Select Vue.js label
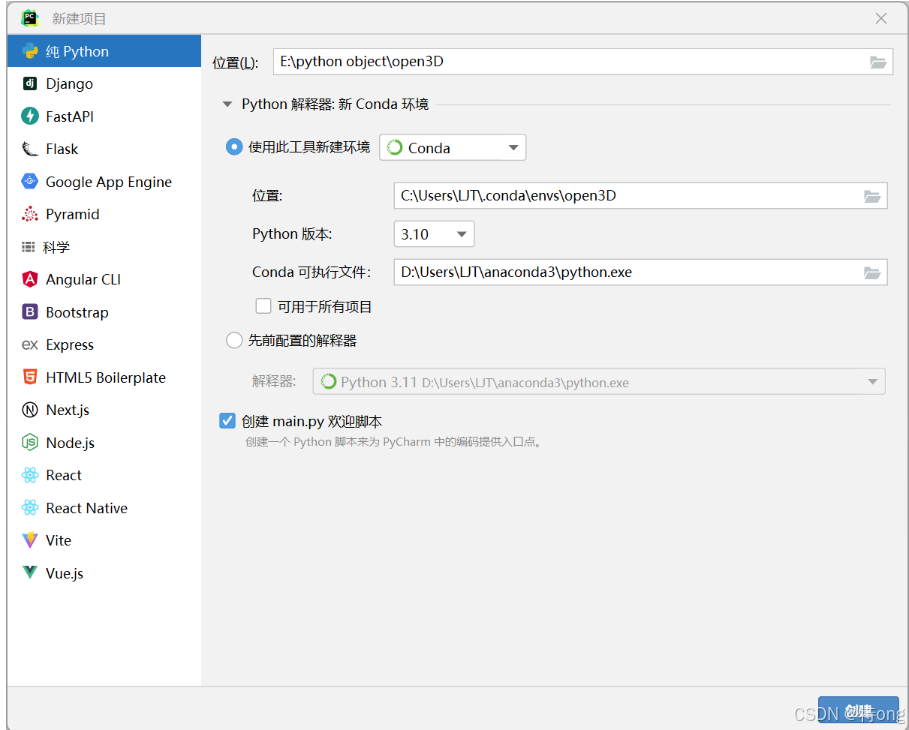 click(x=64, y=573)
